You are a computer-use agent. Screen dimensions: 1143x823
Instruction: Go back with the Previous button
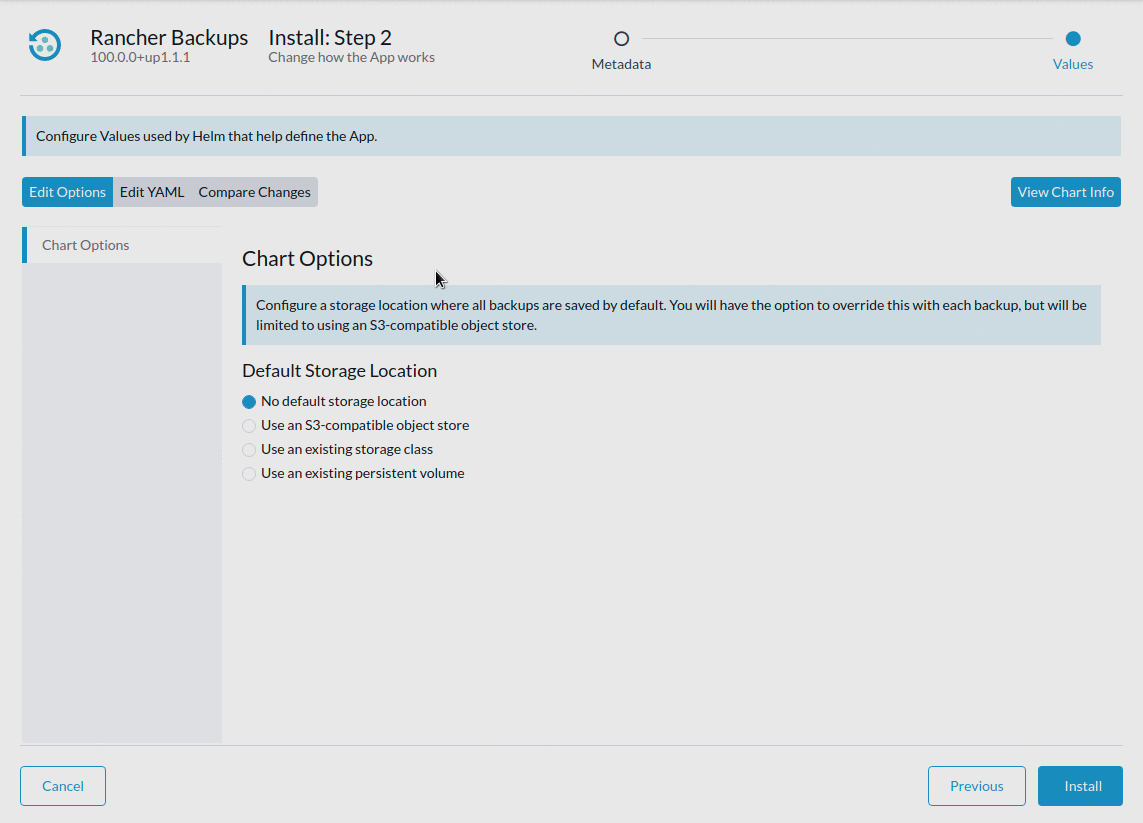click(976, 786)
